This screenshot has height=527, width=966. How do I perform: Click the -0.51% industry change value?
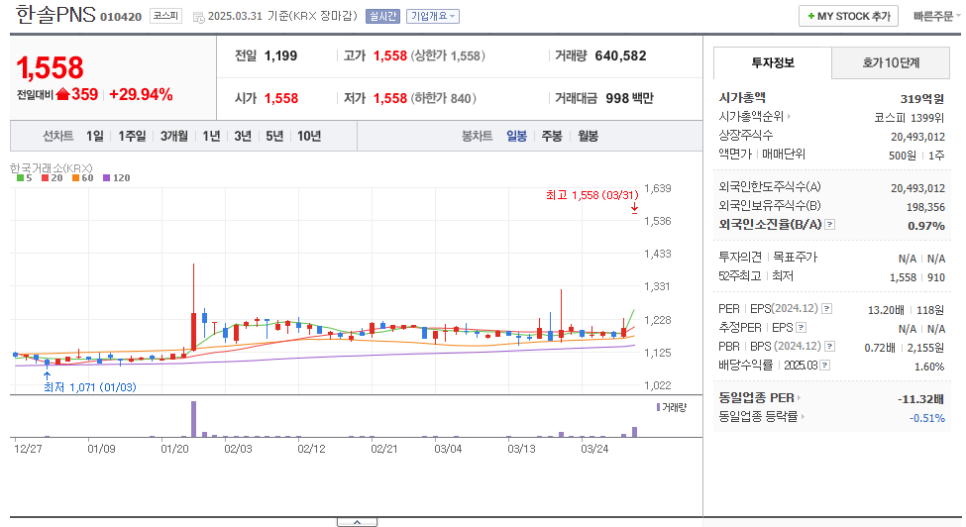[x=927, y=418]
